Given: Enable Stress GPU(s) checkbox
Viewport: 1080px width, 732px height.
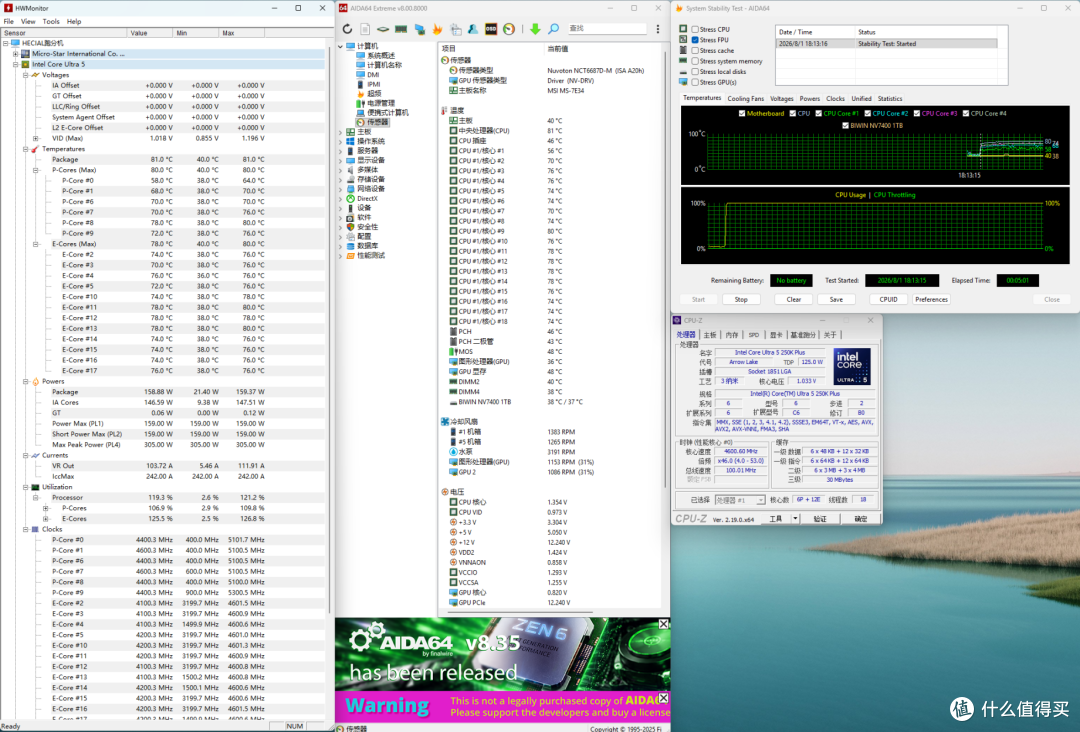Looking at the screenshot, I should click(x=695, y=82).
